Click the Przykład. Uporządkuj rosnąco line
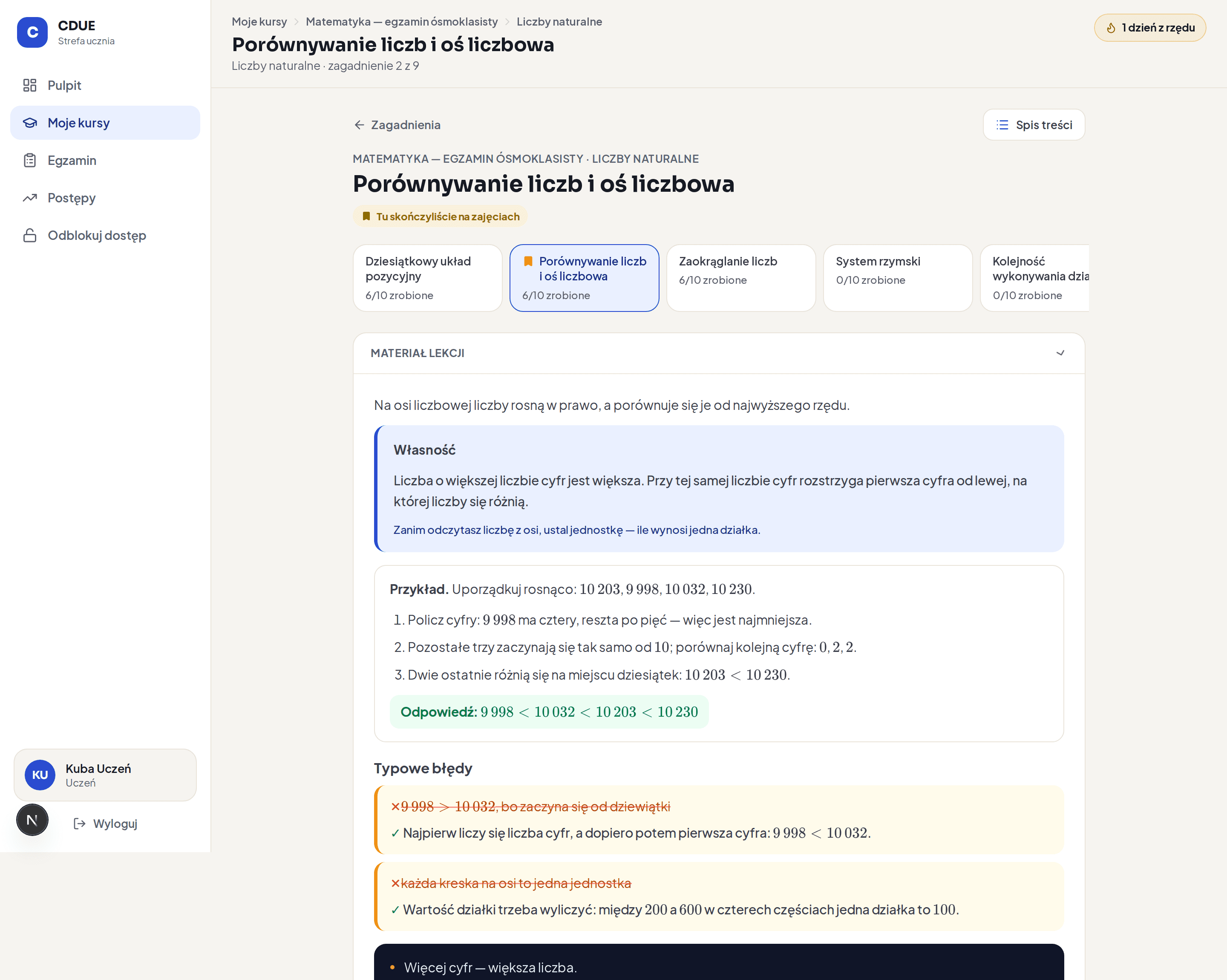This screenshot has height=980, width=1227. [x=572, y=589]
